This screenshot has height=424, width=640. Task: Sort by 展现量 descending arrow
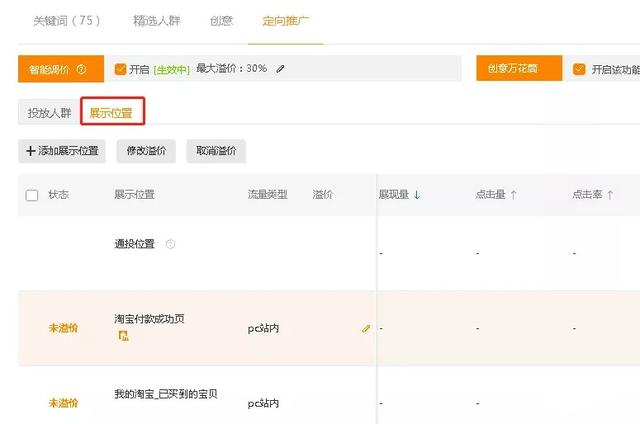pos(417,195)
